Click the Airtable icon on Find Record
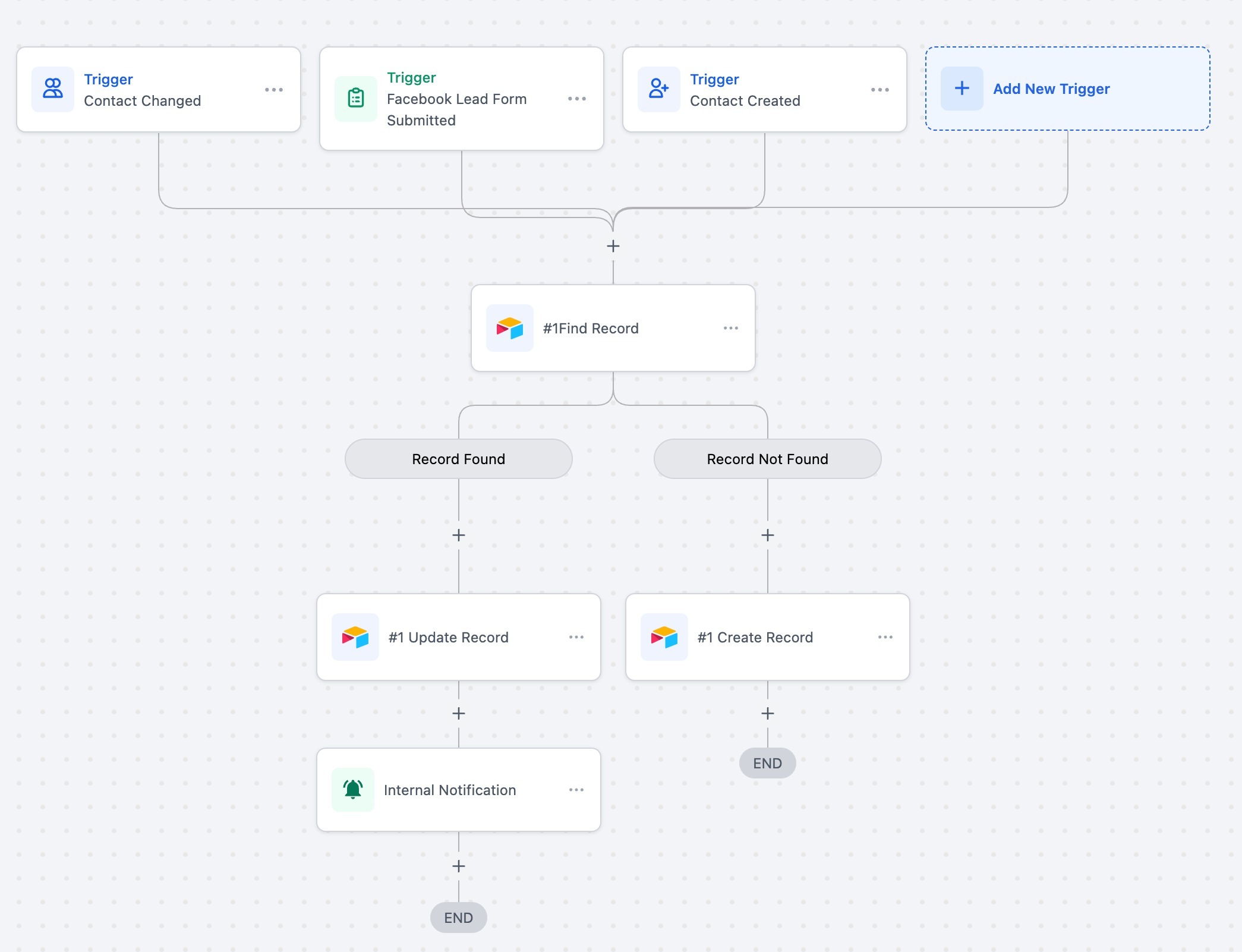 coord(509,328)
